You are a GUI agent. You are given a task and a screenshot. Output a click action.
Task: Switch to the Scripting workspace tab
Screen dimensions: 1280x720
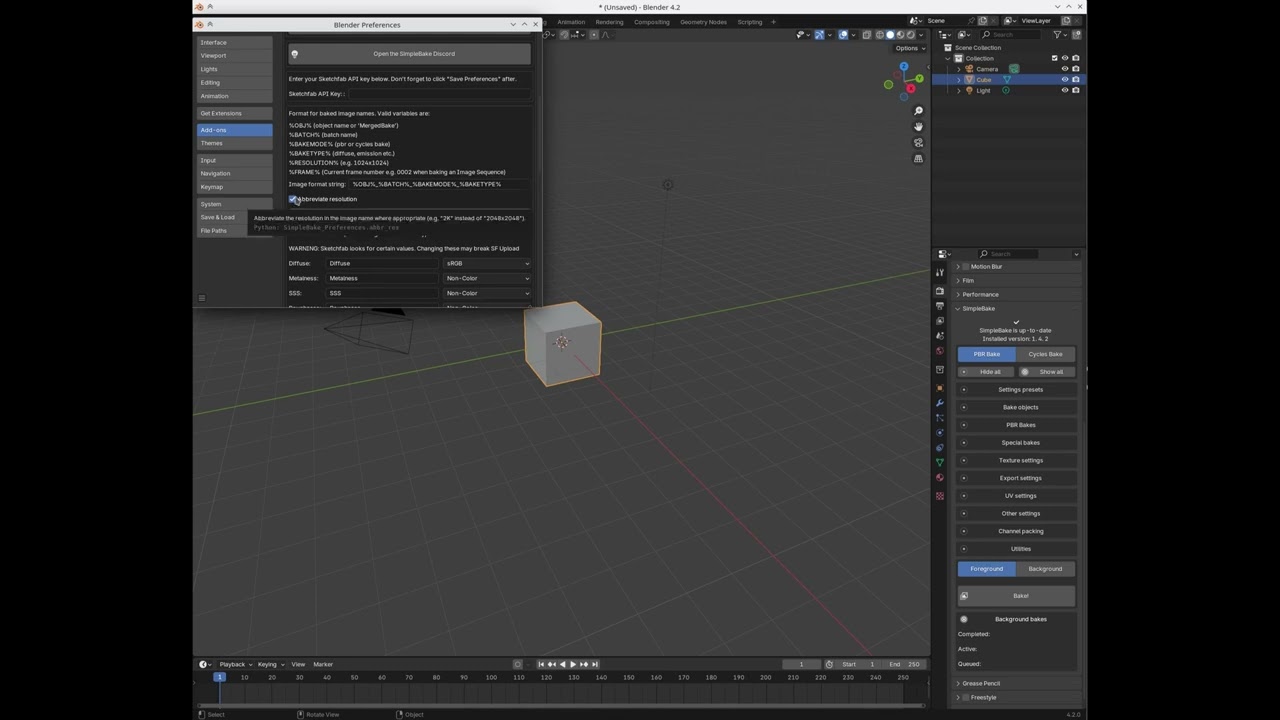750,22
